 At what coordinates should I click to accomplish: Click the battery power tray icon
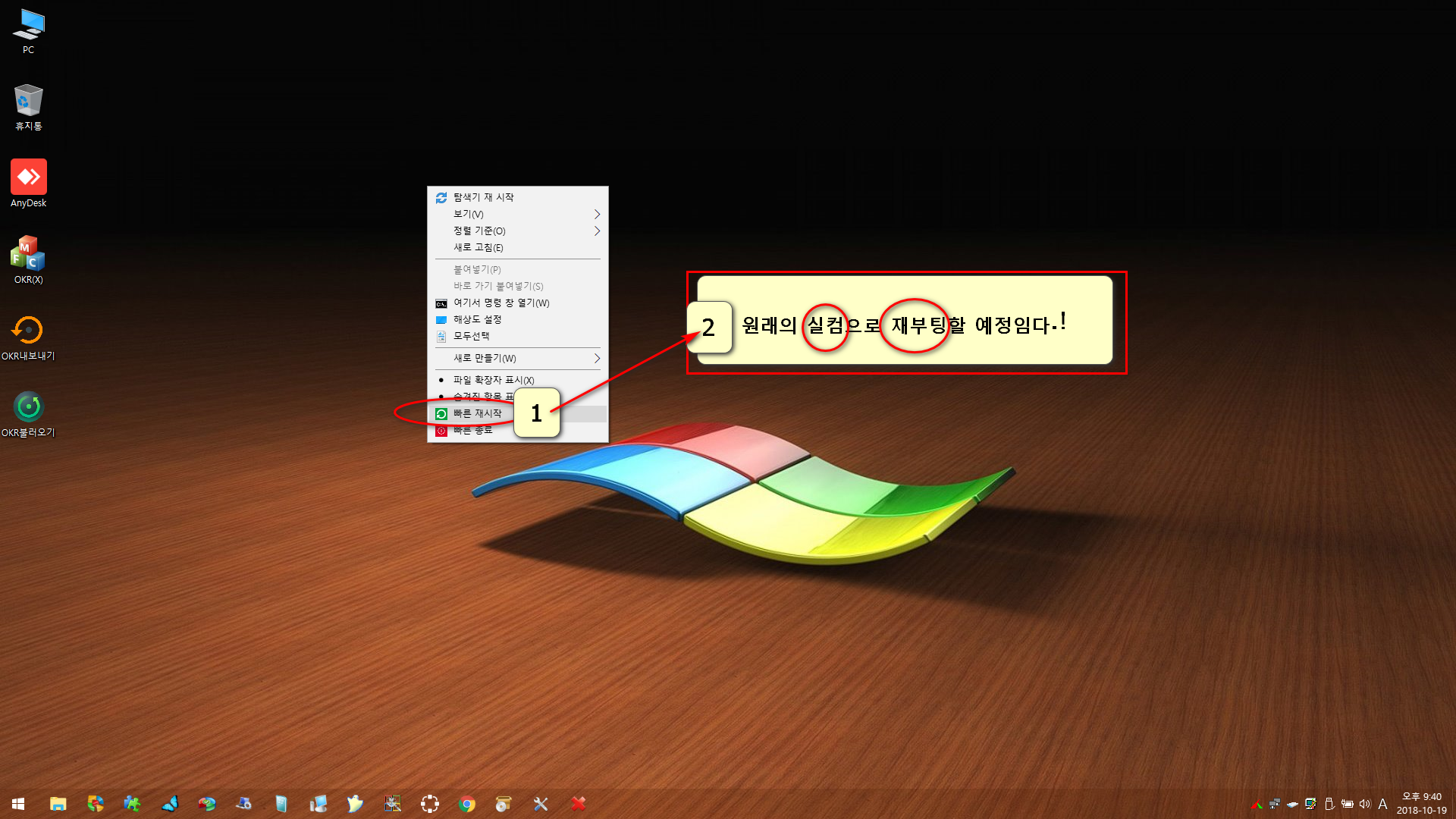pyautogui.click(x=1348, y=805)
